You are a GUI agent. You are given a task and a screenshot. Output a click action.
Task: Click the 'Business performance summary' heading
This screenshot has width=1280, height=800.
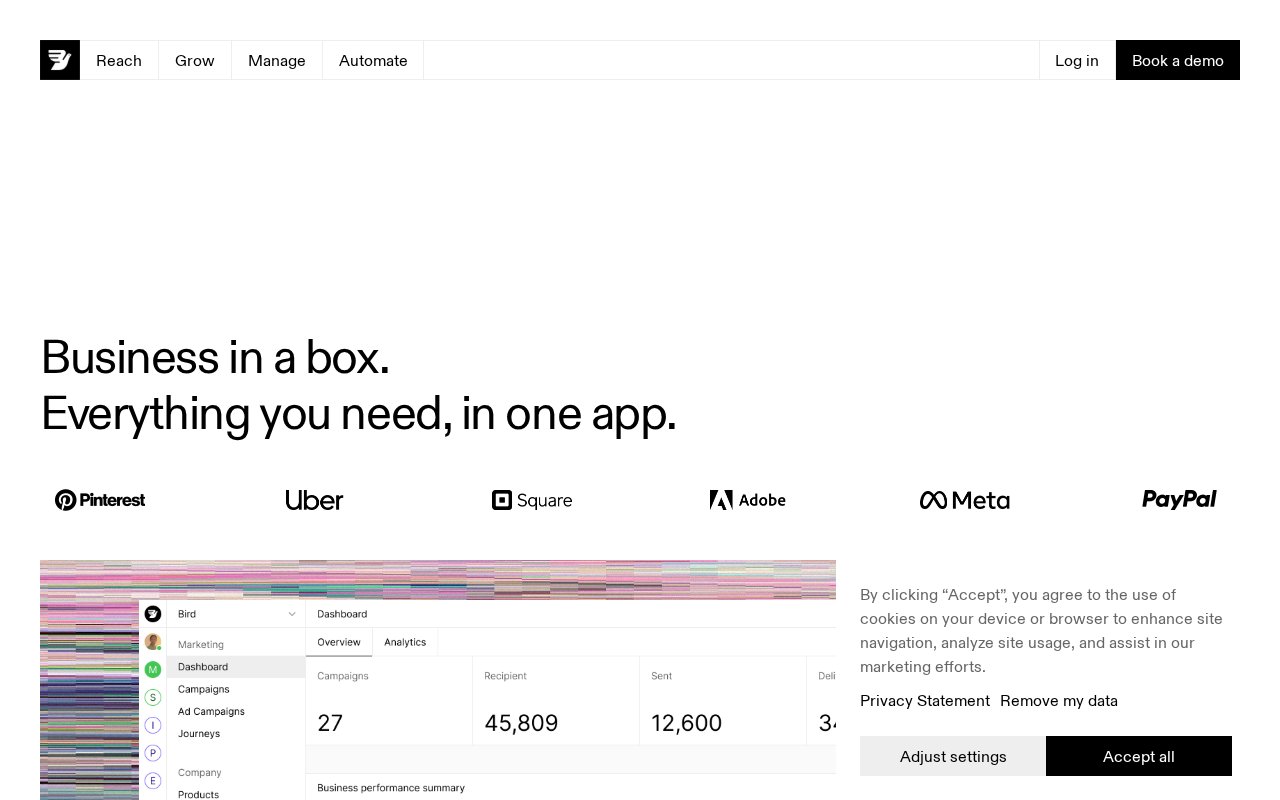(x=391, y=788)
